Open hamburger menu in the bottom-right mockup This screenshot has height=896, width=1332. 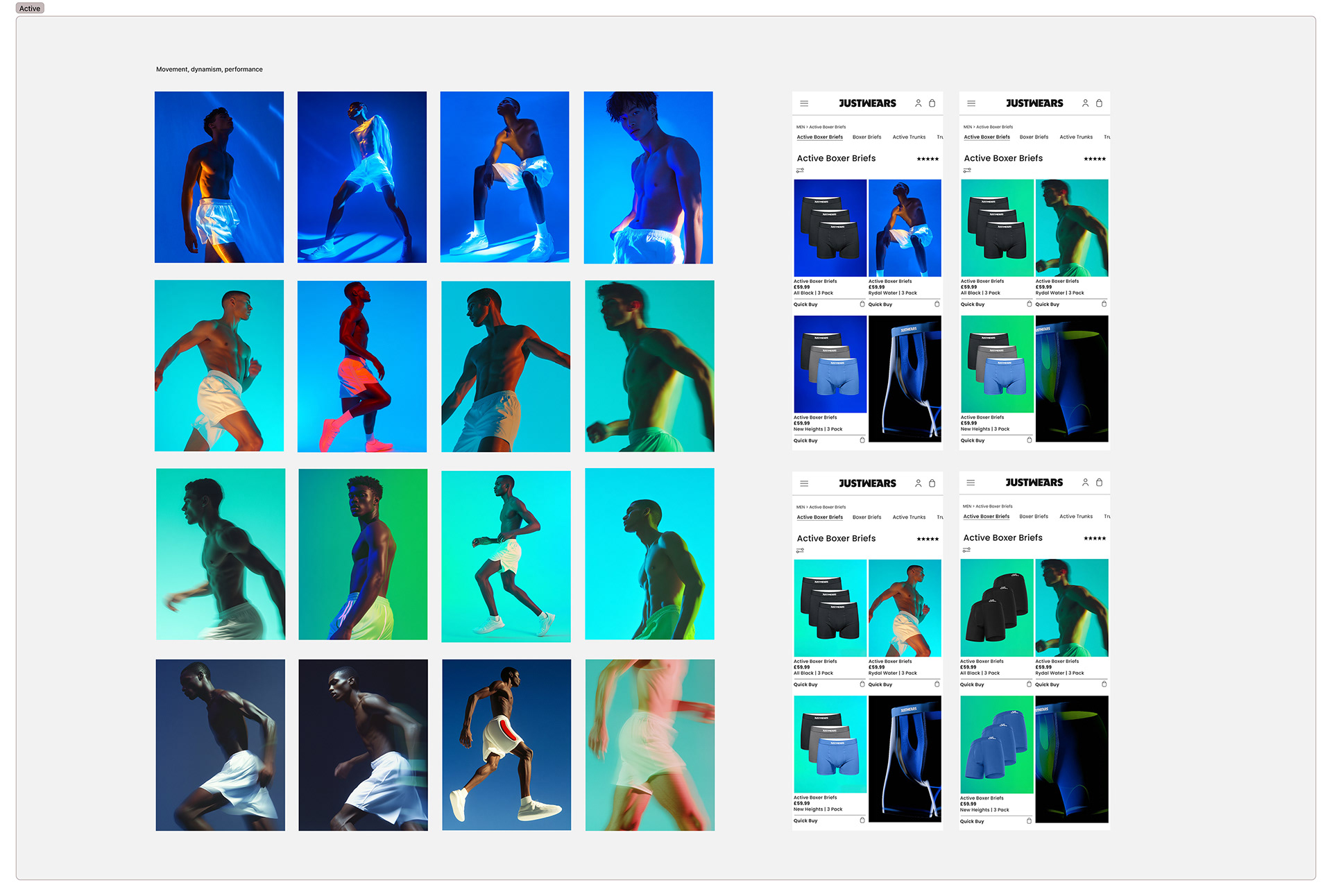[x=971, y=483]
